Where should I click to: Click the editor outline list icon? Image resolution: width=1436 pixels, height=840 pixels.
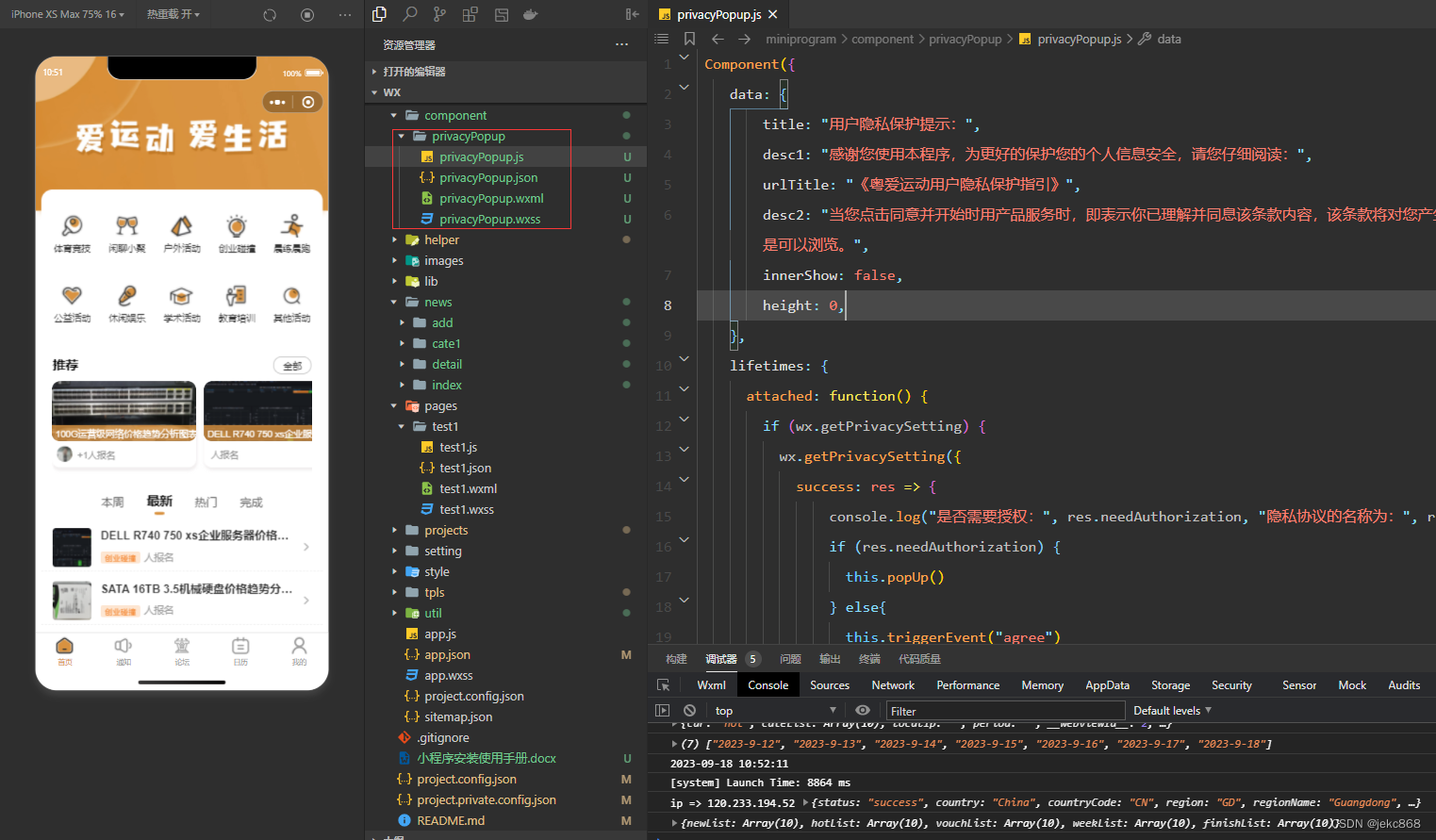662,39
